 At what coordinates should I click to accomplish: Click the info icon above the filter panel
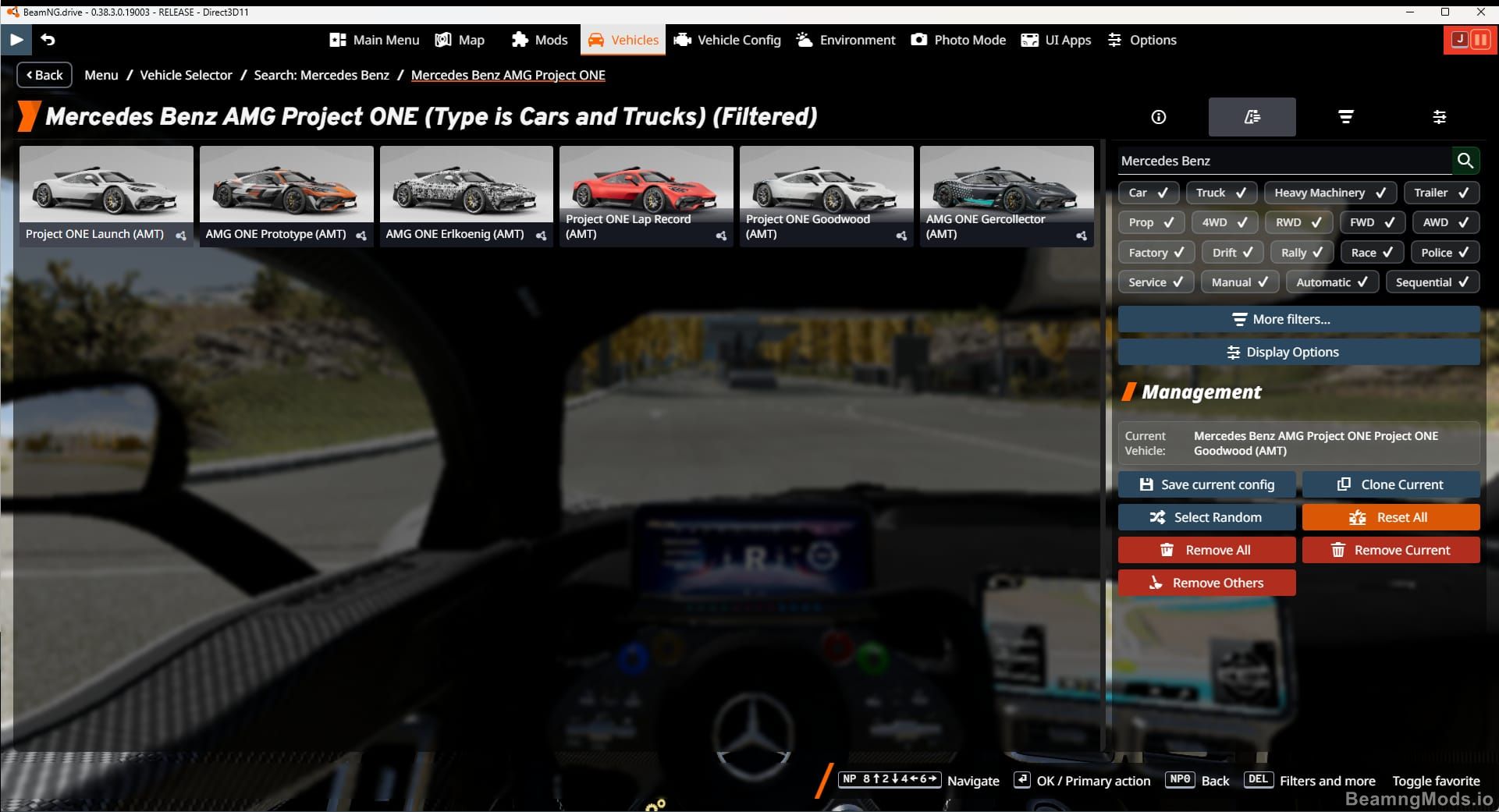[1158, 117]
